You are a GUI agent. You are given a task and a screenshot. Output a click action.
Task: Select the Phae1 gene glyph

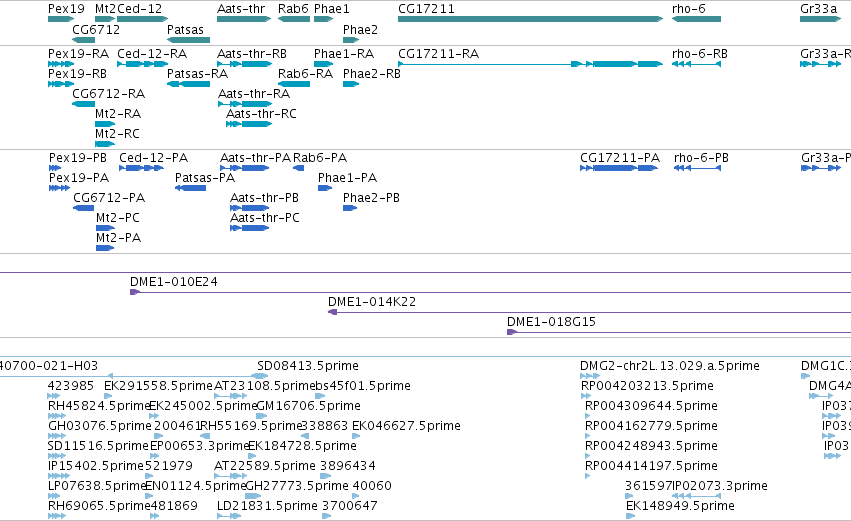323,19
